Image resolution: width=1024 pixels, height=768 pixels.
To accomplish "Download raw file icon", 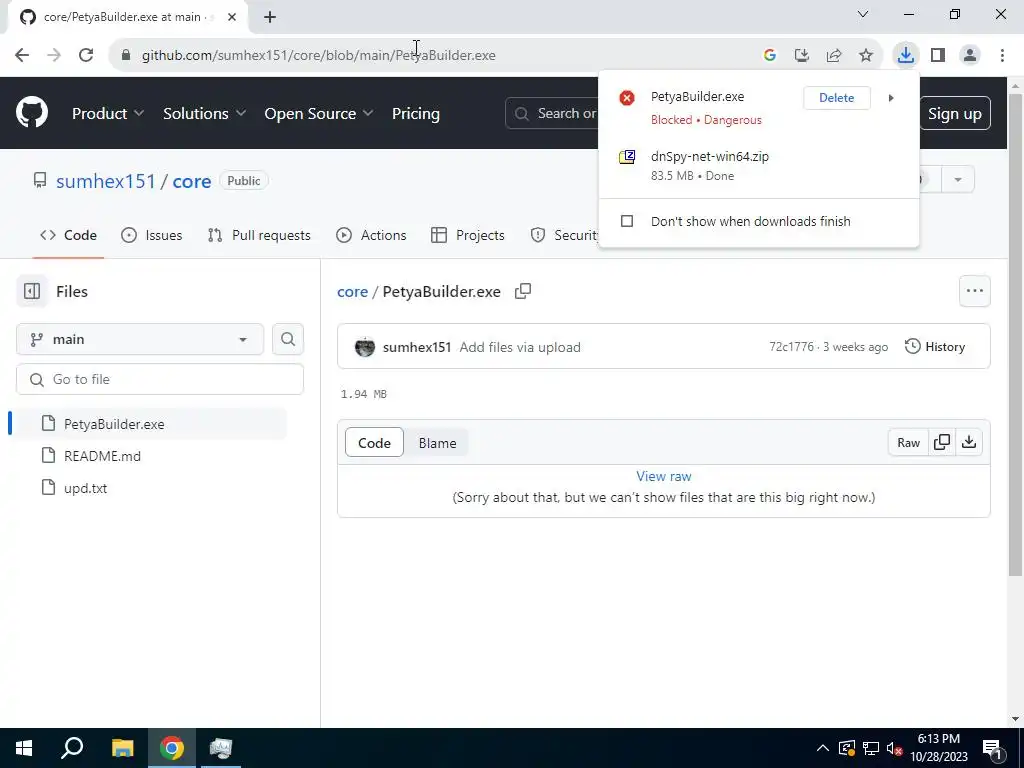I will pyautogui.click(x=969, y=443).
